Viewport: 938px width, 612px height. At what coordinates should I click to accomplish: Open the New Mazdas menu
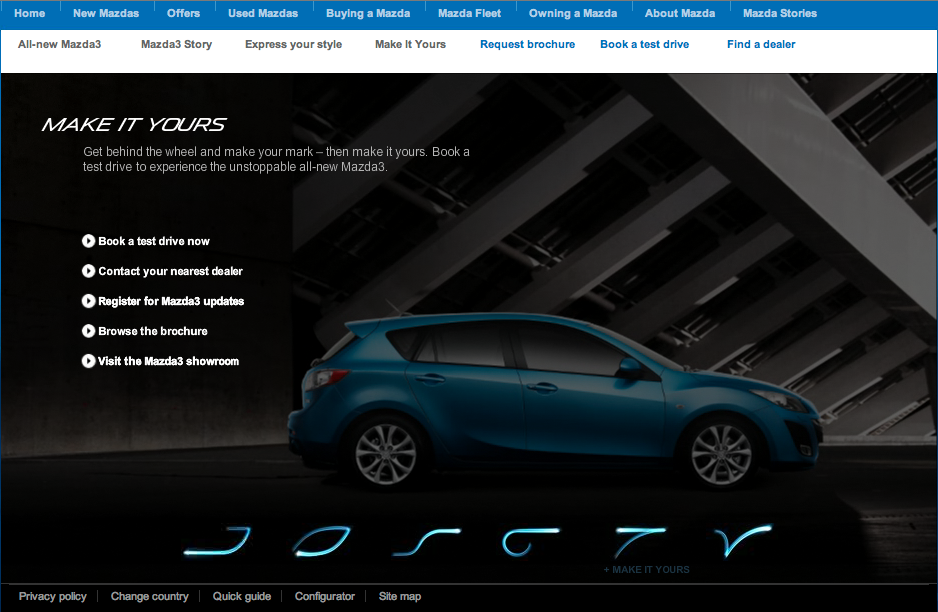click(106, 13)
